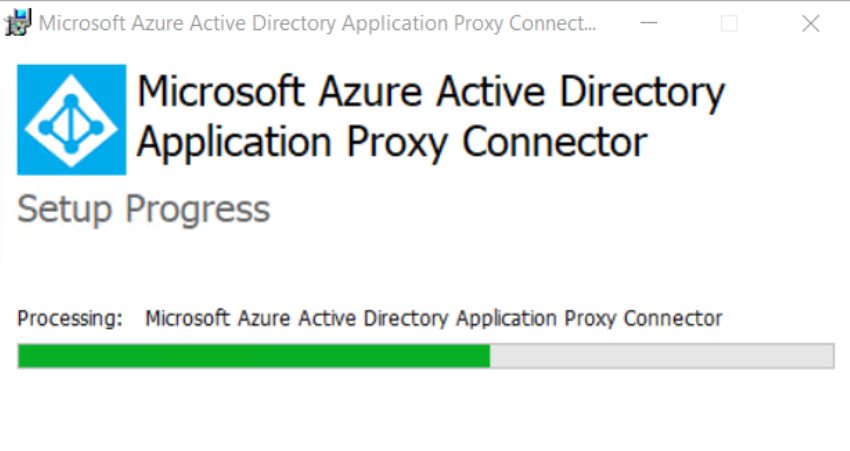
Task: Click the window title bar caption text
Action: click(317, 23)
